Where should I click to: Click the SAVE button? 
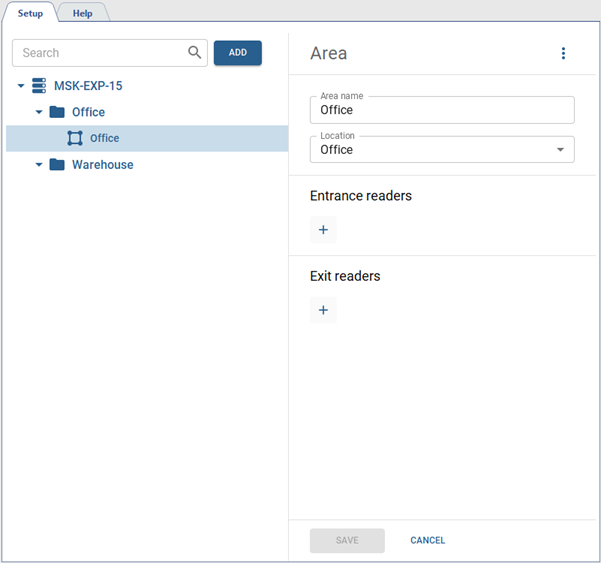point(347,540)
